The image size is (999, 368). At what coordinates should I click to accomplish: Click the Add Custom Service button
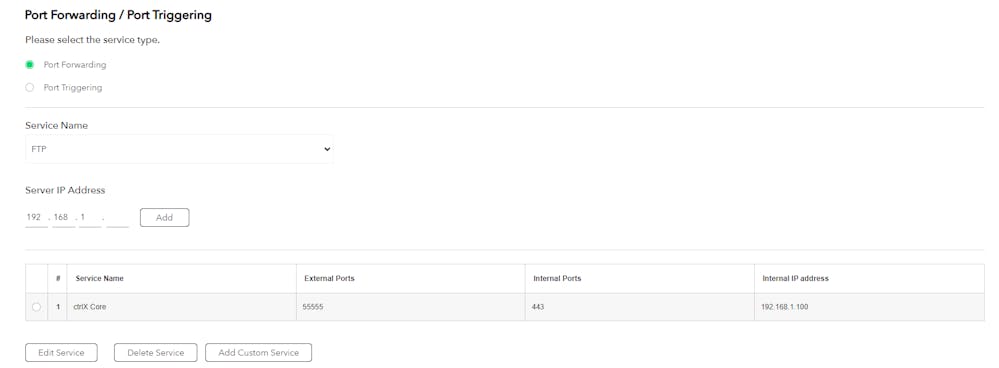[258, 353]
